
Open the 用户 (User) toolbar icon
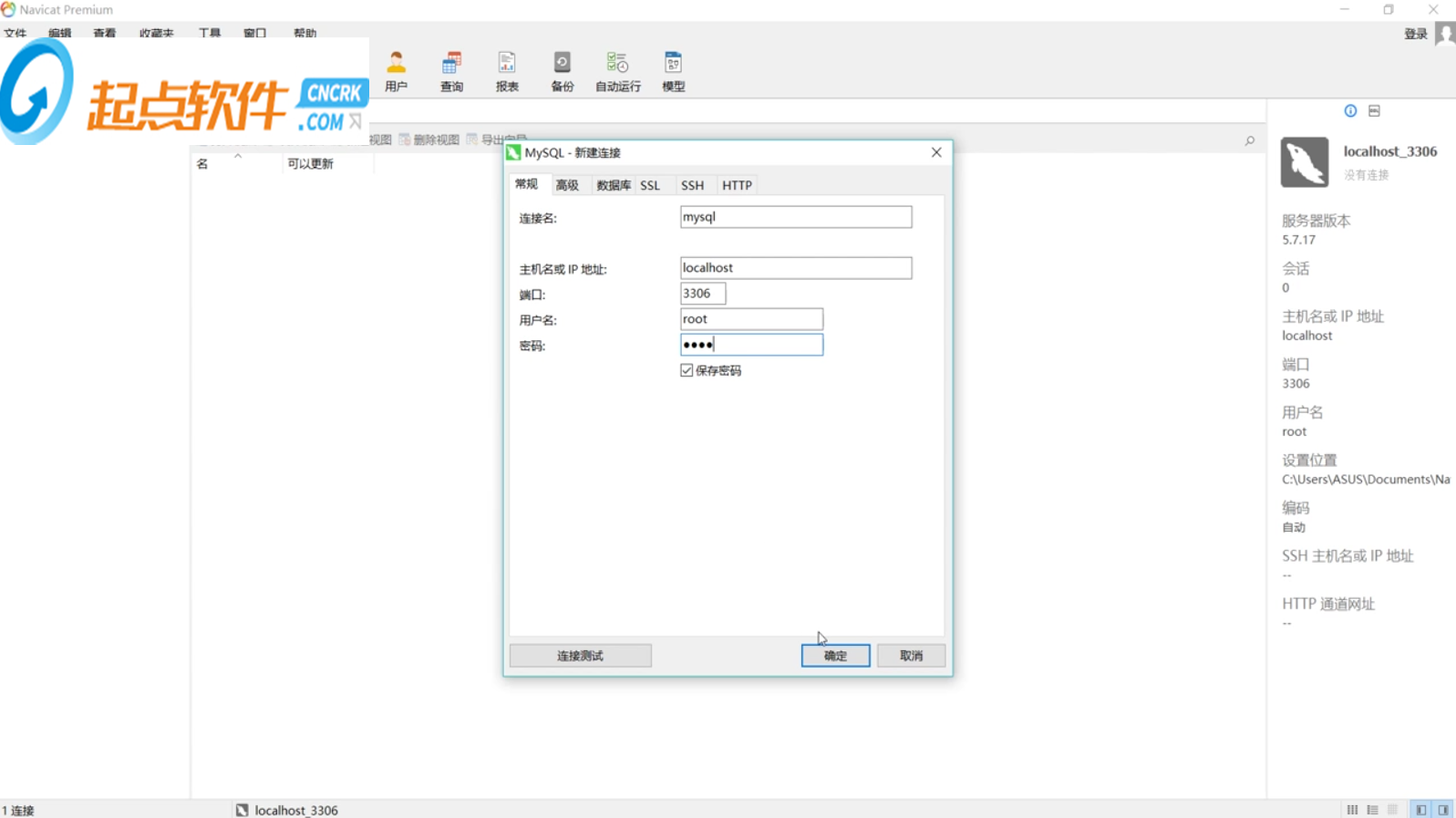click(x=396, y=72)
